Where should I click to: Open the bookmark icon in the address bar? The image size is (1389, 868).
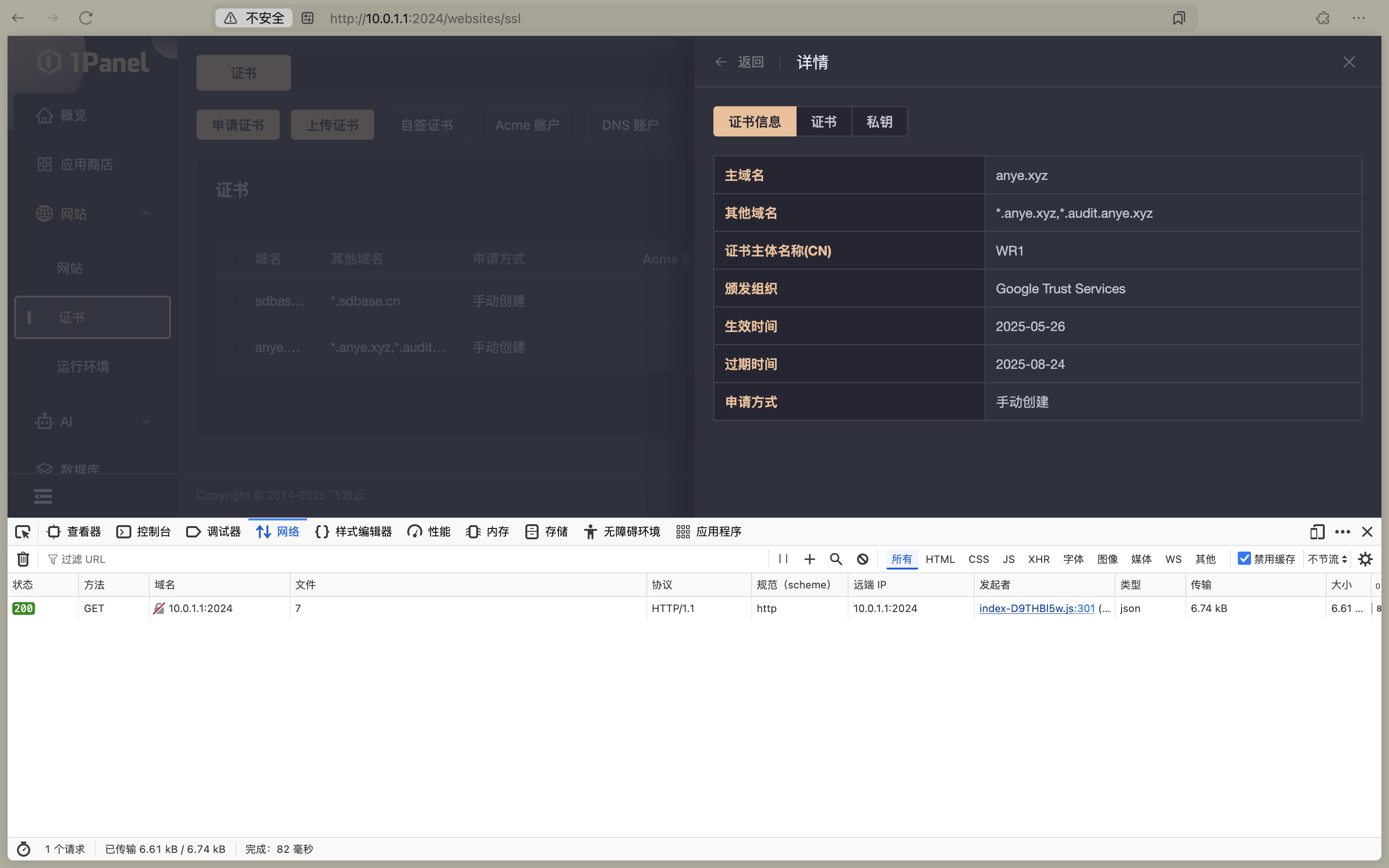tap(1179, 18)
